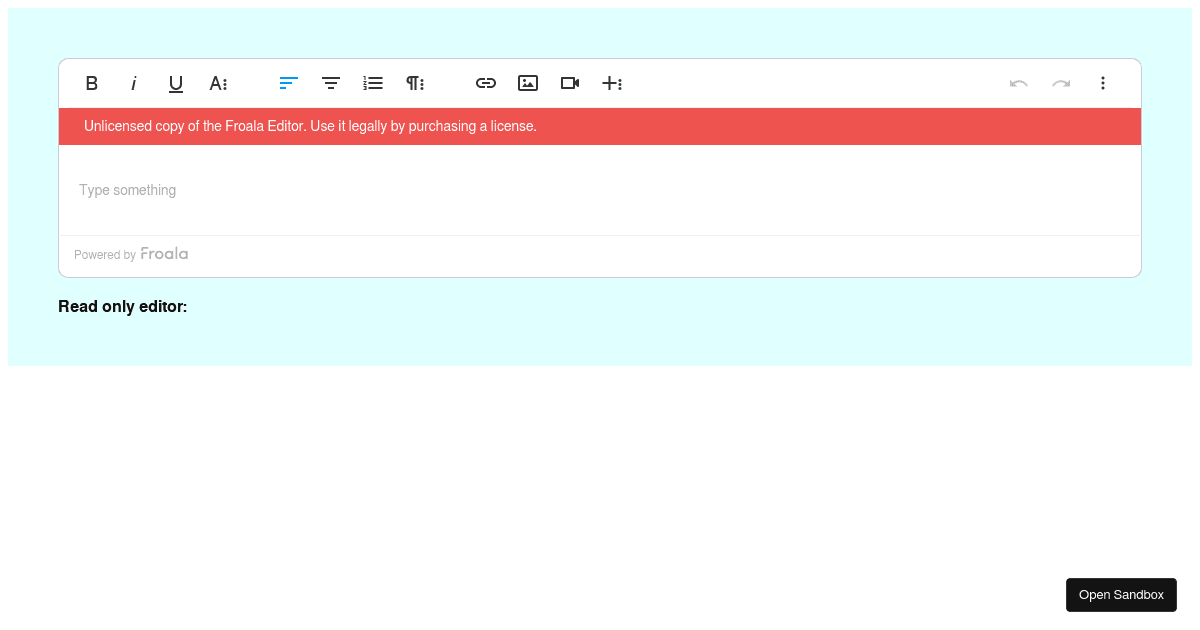Underline the selected text
1200x630 pixels.
tap(175, 83)
